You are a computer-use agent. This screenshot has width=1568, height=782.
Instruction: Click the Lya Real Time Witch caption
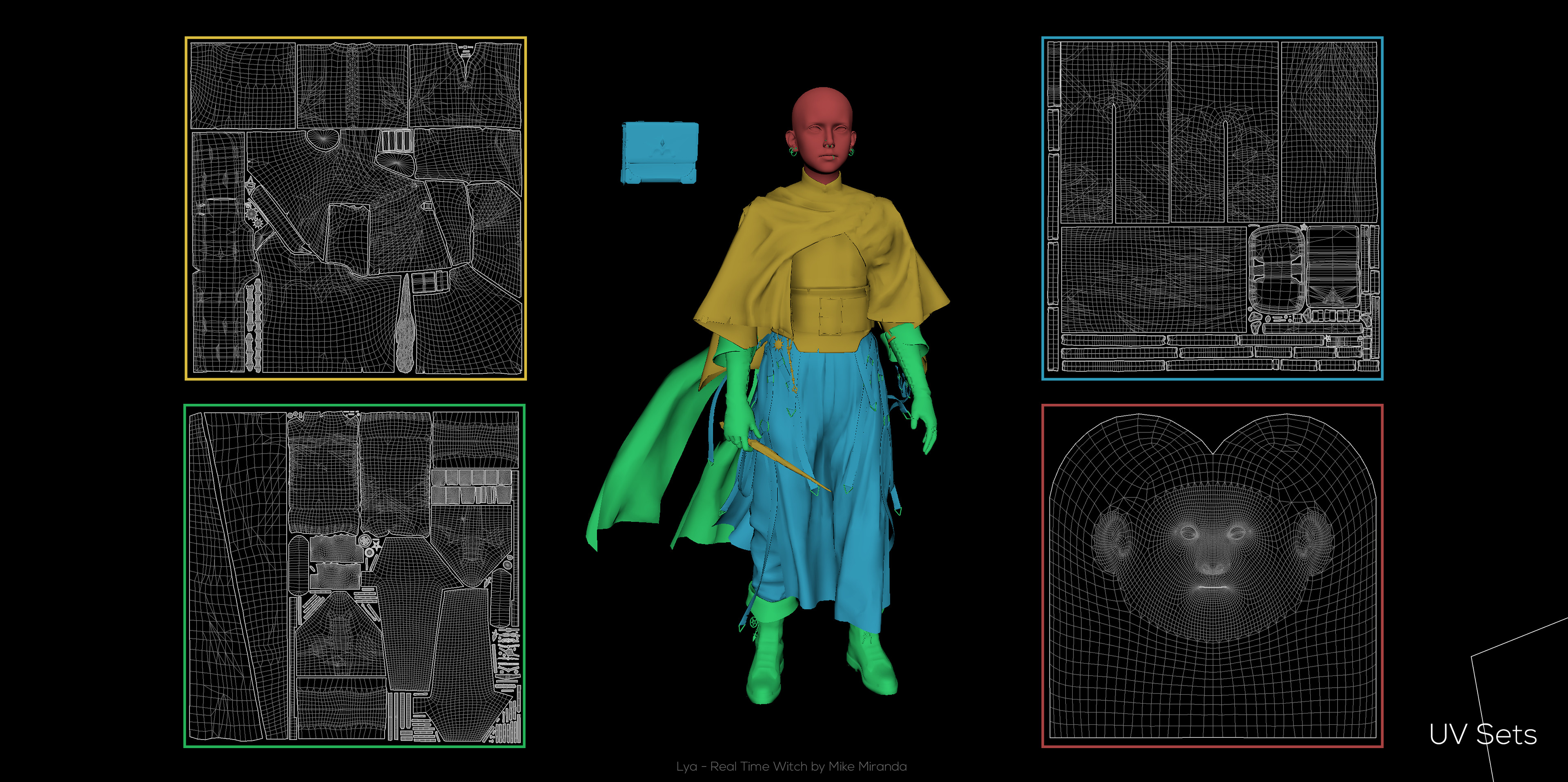(x=791, y=766)
